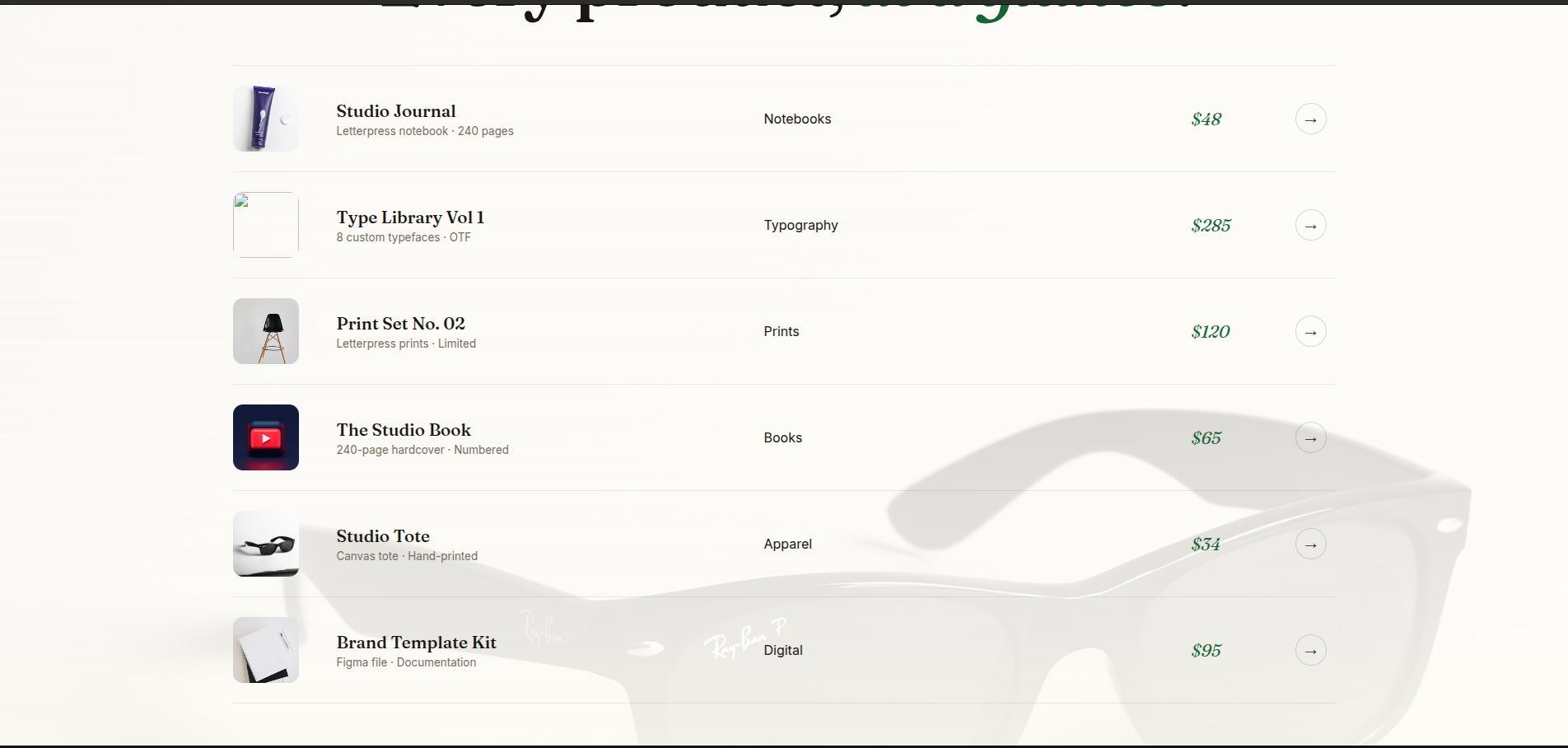
Task: Click '8 custom typefaces · OTF' description
Action: click(404, 237)
